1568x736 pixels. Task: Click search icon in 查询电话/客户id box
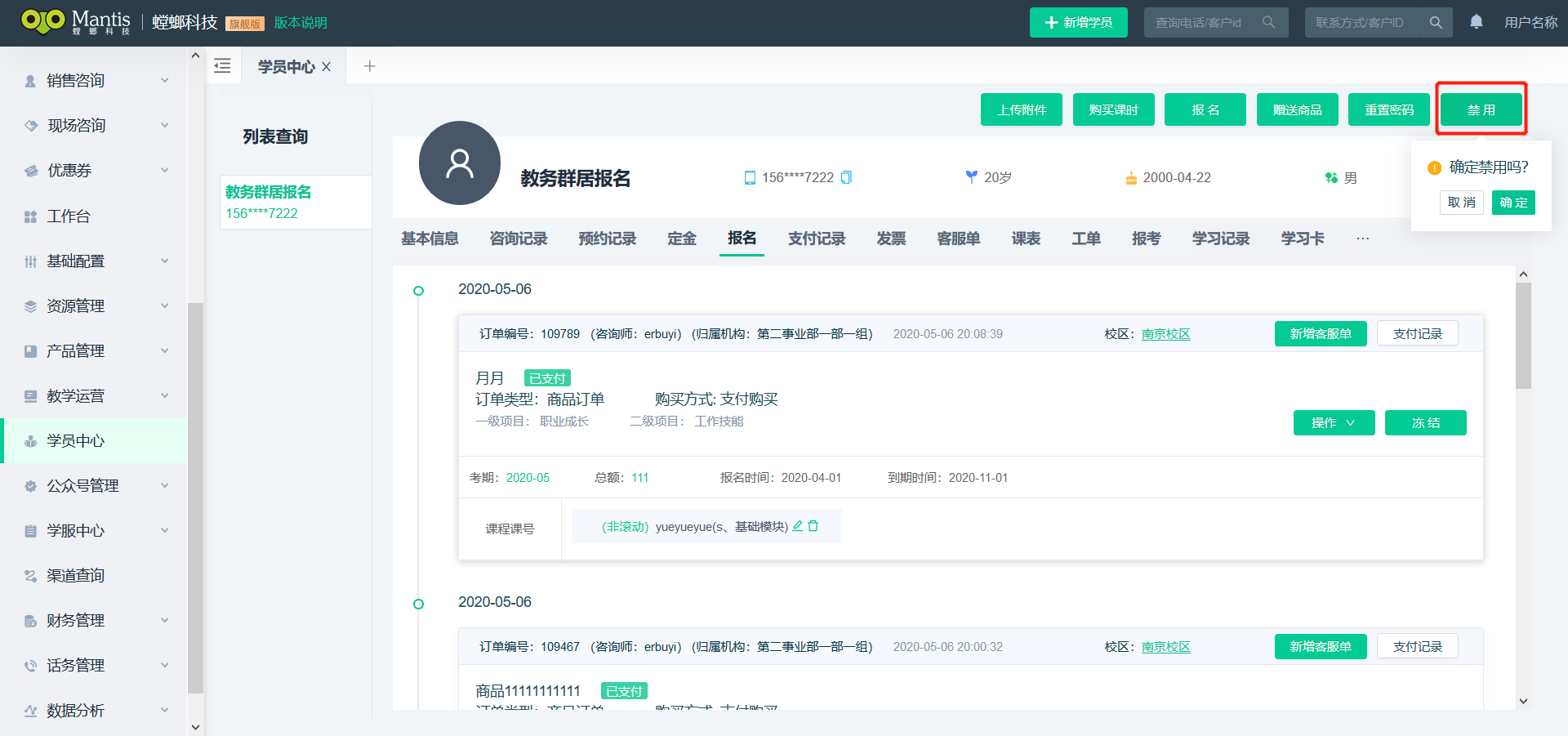point(1268,22)
